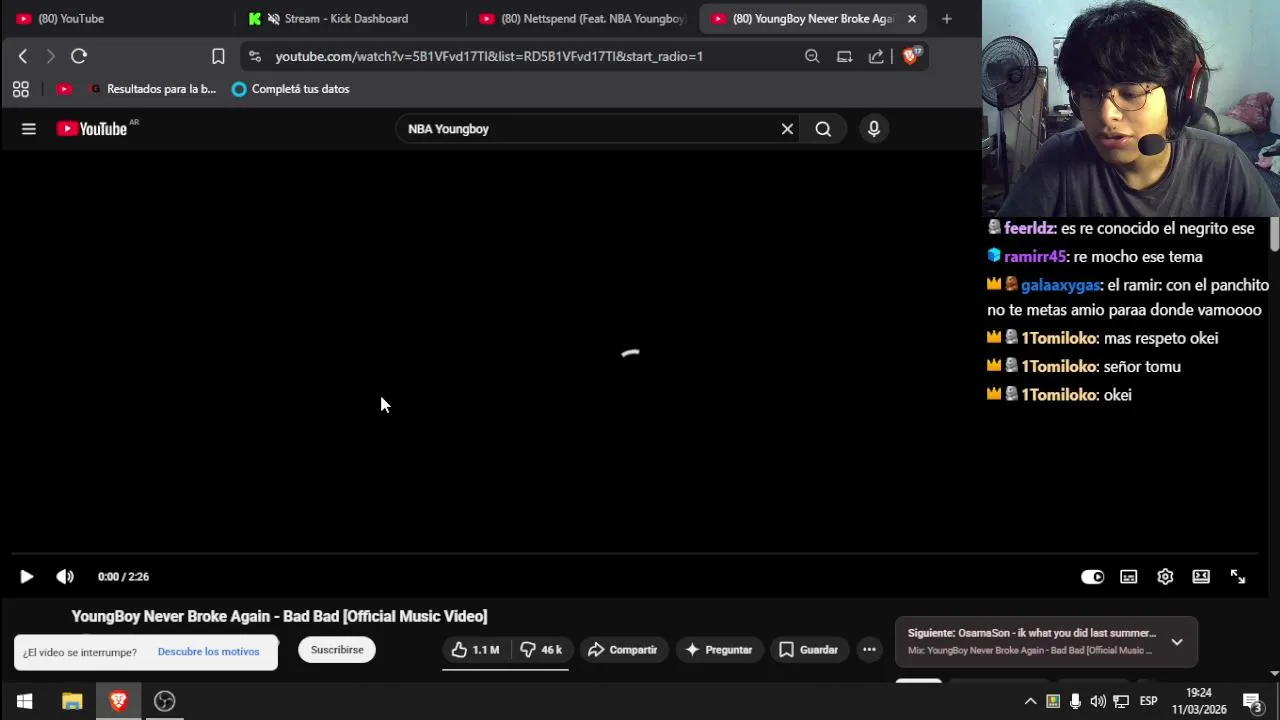
Task: Toggle subtitles on the player
Action: [x=1129, y=576]
